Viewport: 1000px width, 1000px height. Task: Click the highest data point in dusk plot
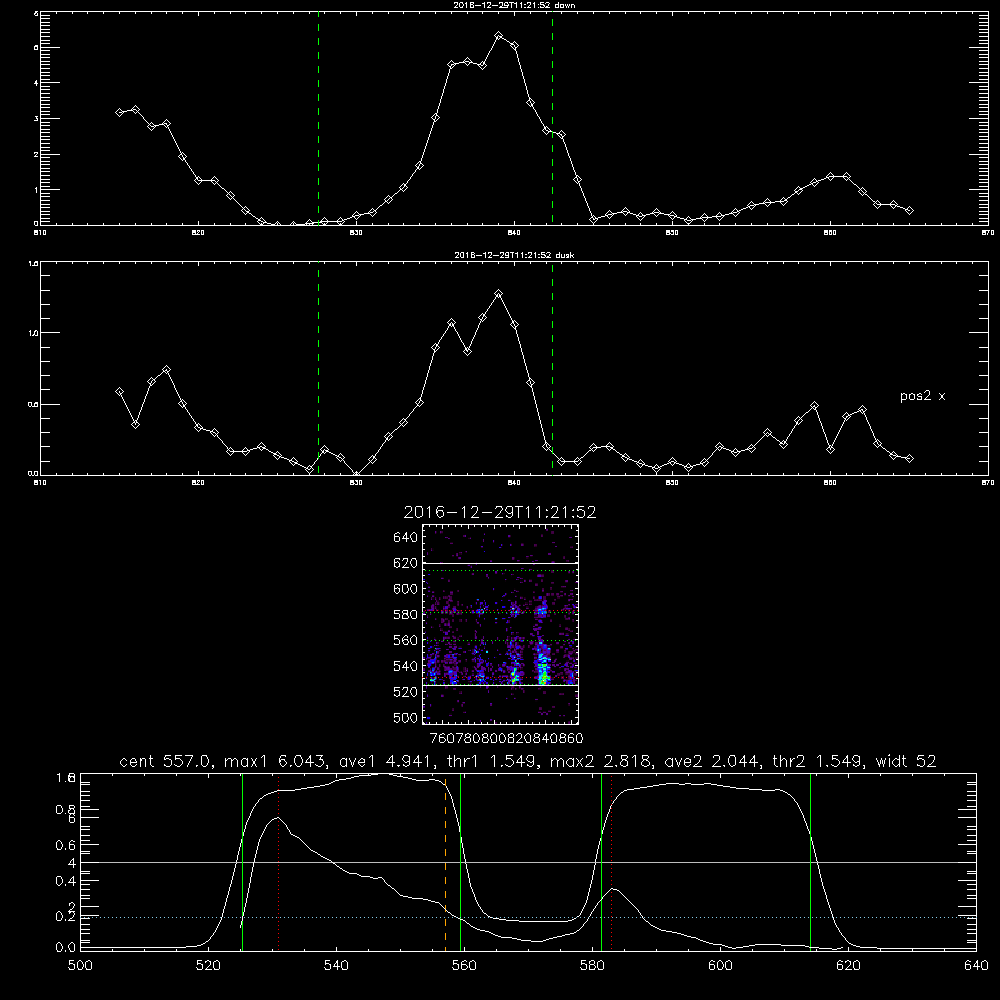[x=499, y=294]
